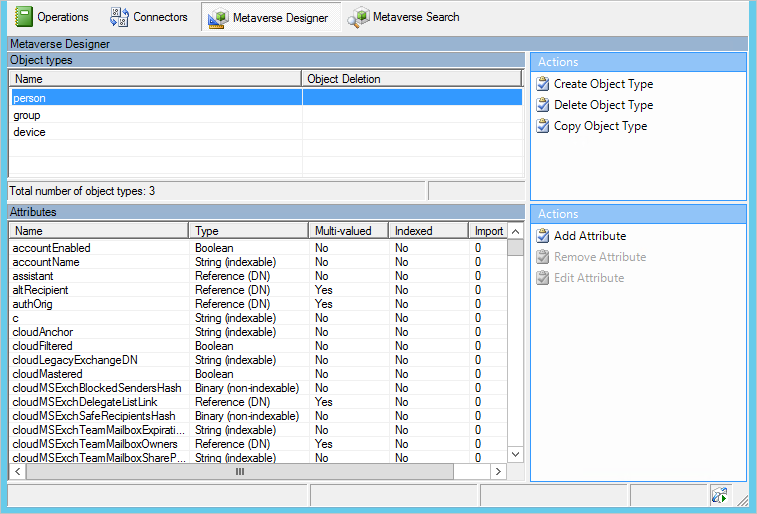Select the group object type row
Image resolution: width=757 pixels, height=514 pixels.
click(x=27, y=115)
